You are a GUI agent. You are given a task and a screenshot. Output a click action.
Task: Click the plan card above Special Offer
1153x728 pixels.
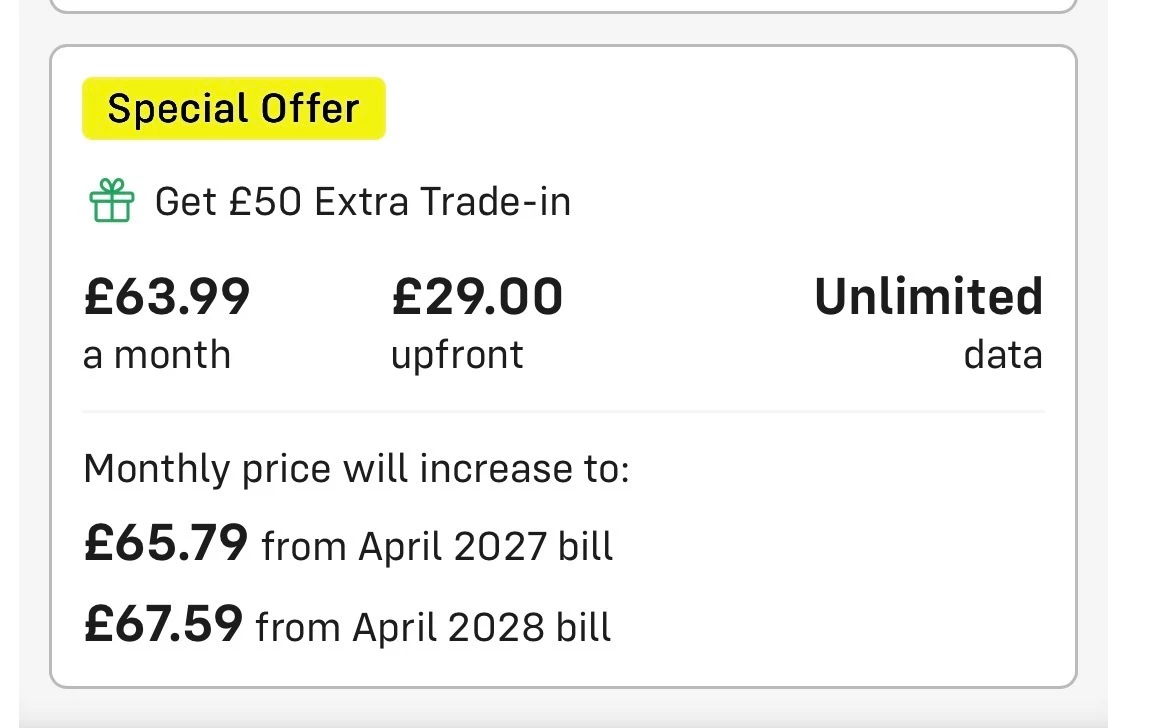(563, 6)
